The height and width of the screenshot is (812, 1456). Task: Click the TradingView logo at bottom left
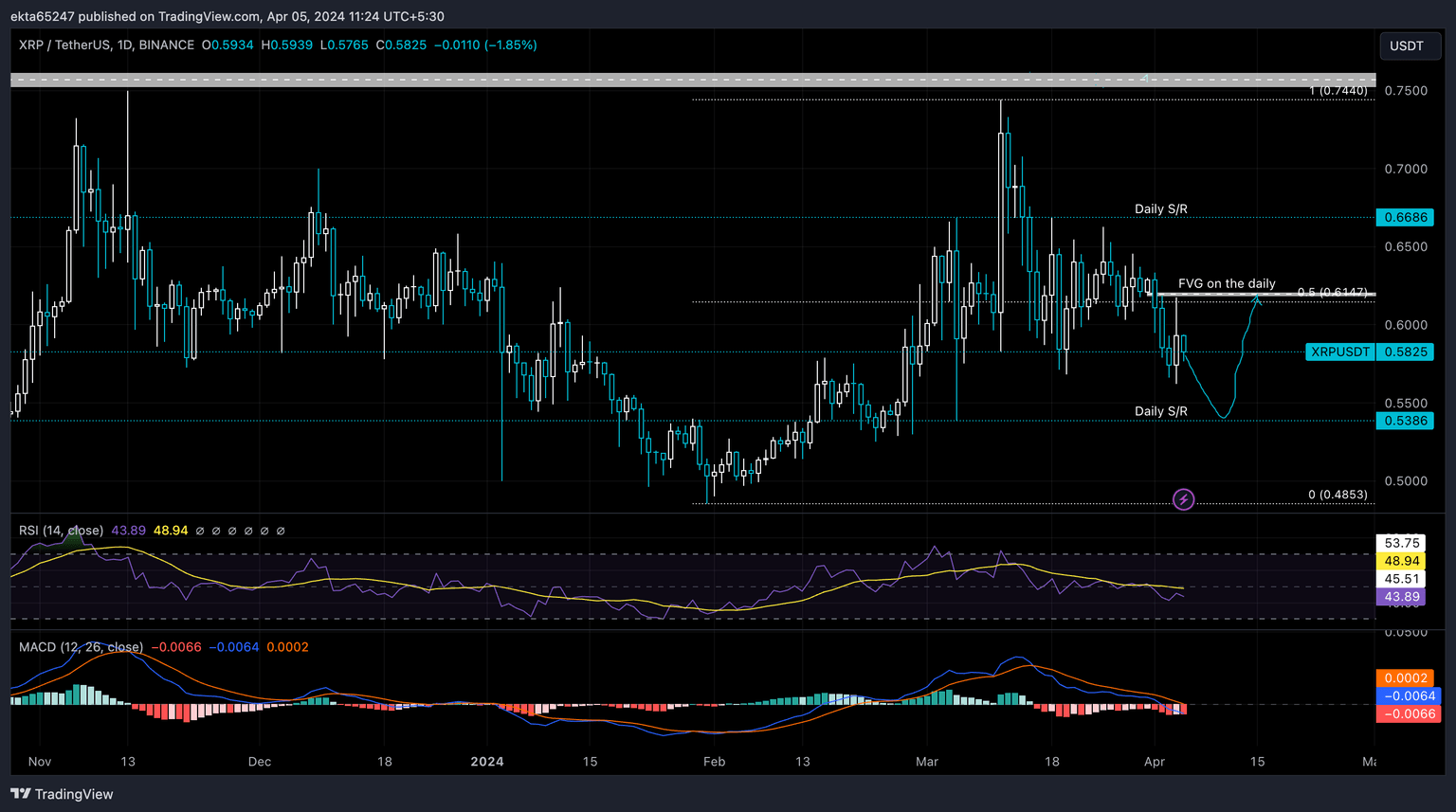(x=62, y=794)
